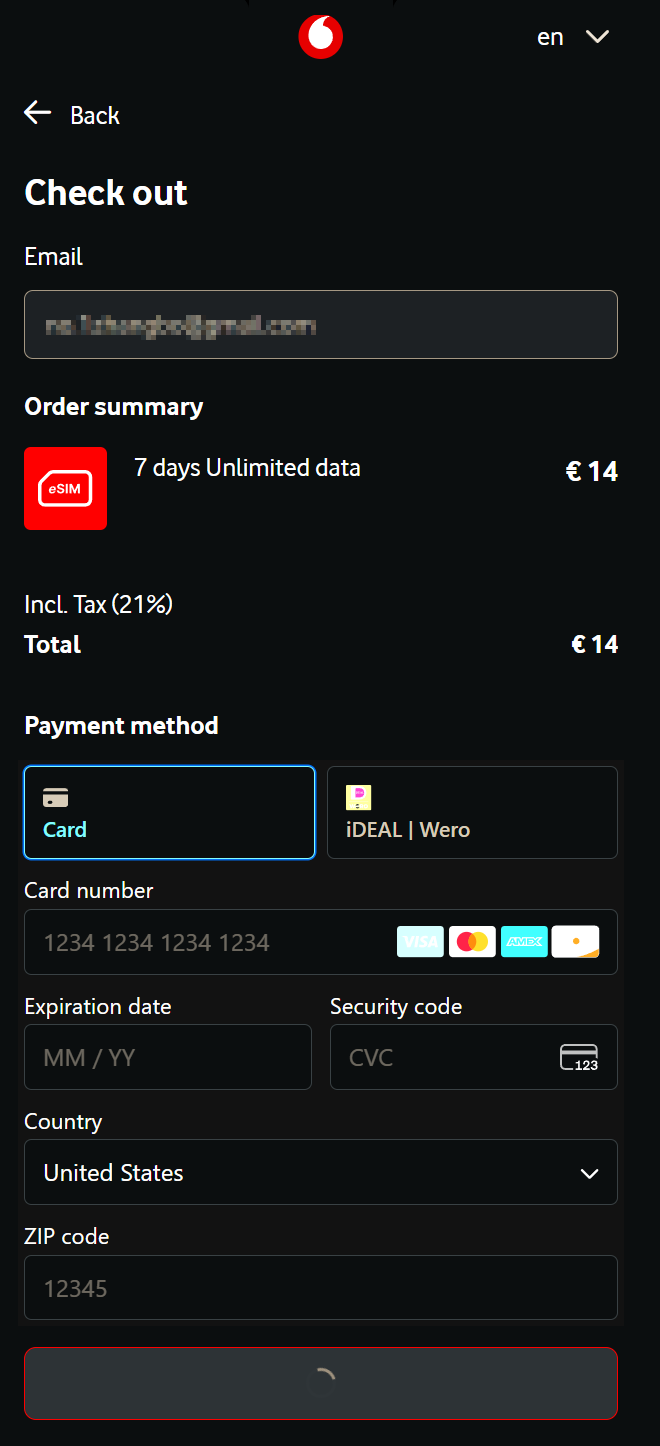Image resolution: width=660 pixels, height=1446 pixels.
Task: Open the Country United States dropdown
Action: [321, 1172]
